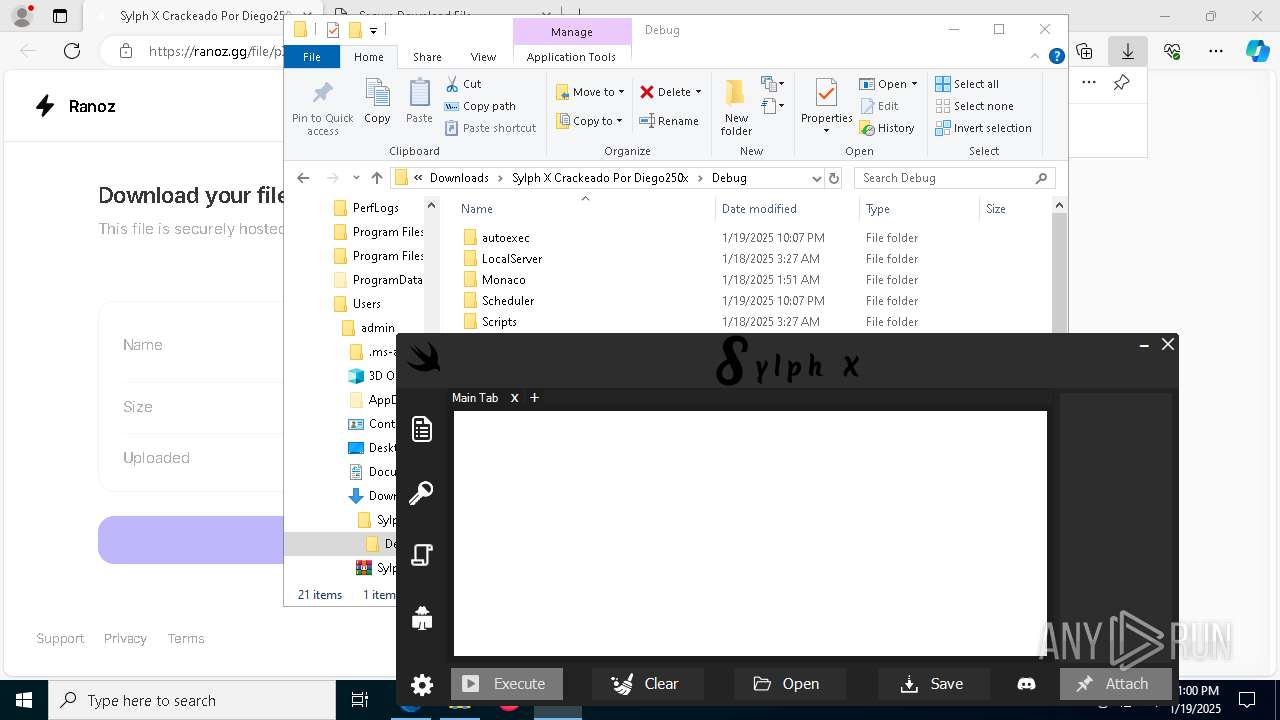This screenshot has height=720, width=1280.
Task: Open Properties in Explorer ribbon
Action: point(826,106)
